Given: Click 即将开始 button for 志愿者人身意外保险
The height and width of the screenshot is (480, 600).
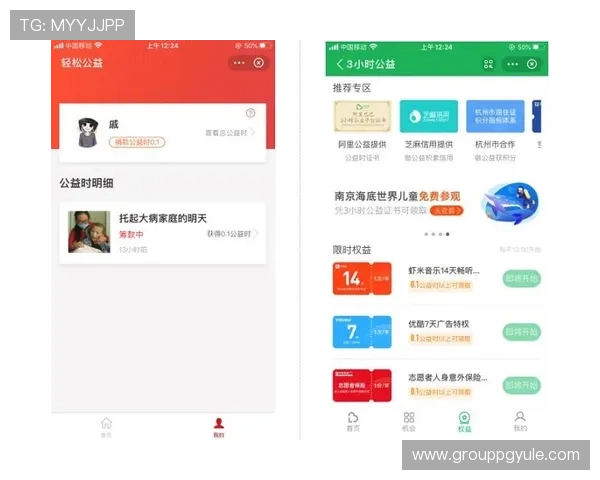Looking at the screenshot, I should [522, 385].
